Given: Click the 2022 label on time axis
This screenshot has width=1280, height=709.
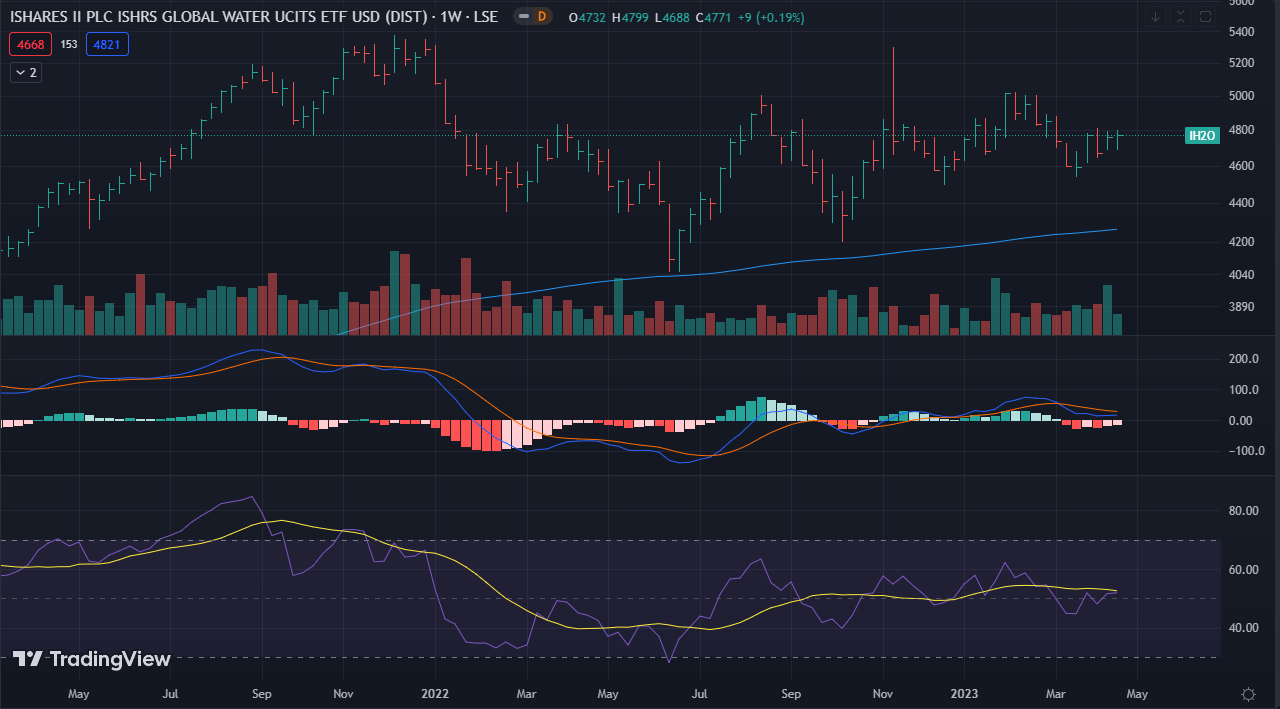Looking at the screenshot, I should [x=435, y=693].
